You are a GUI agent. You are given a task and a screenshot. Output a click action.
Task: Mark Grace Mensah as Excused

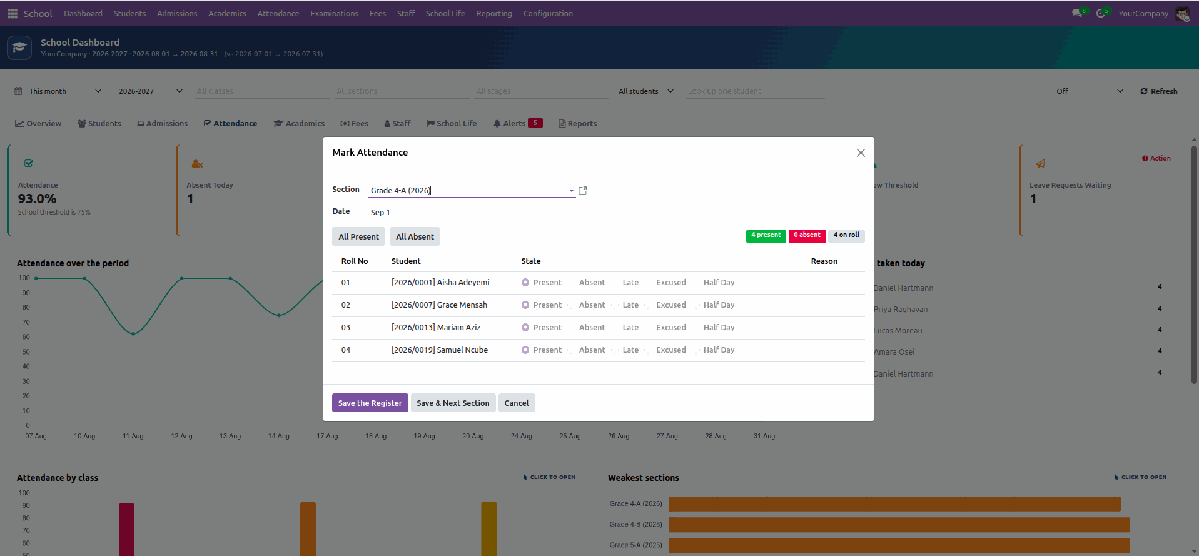[x=671, y=305]
